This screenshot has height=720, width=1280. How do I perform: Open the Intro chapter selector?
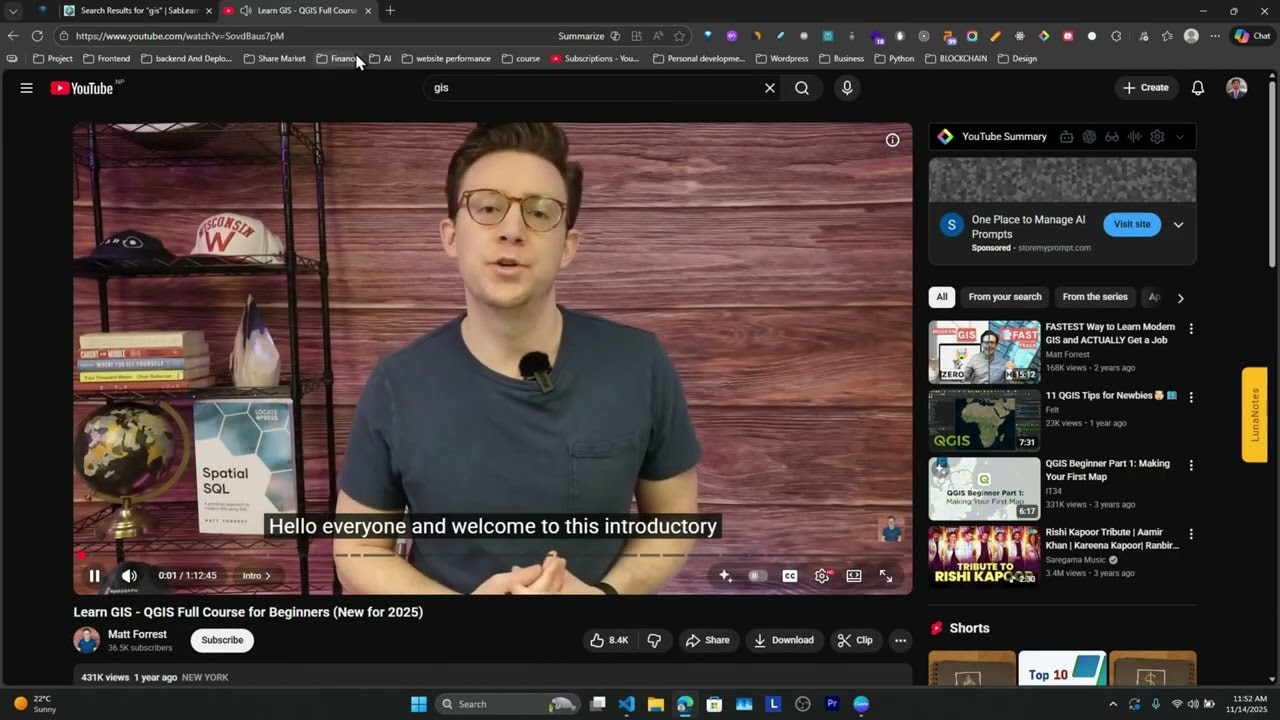pyautogui.click(x=256, y=576)
